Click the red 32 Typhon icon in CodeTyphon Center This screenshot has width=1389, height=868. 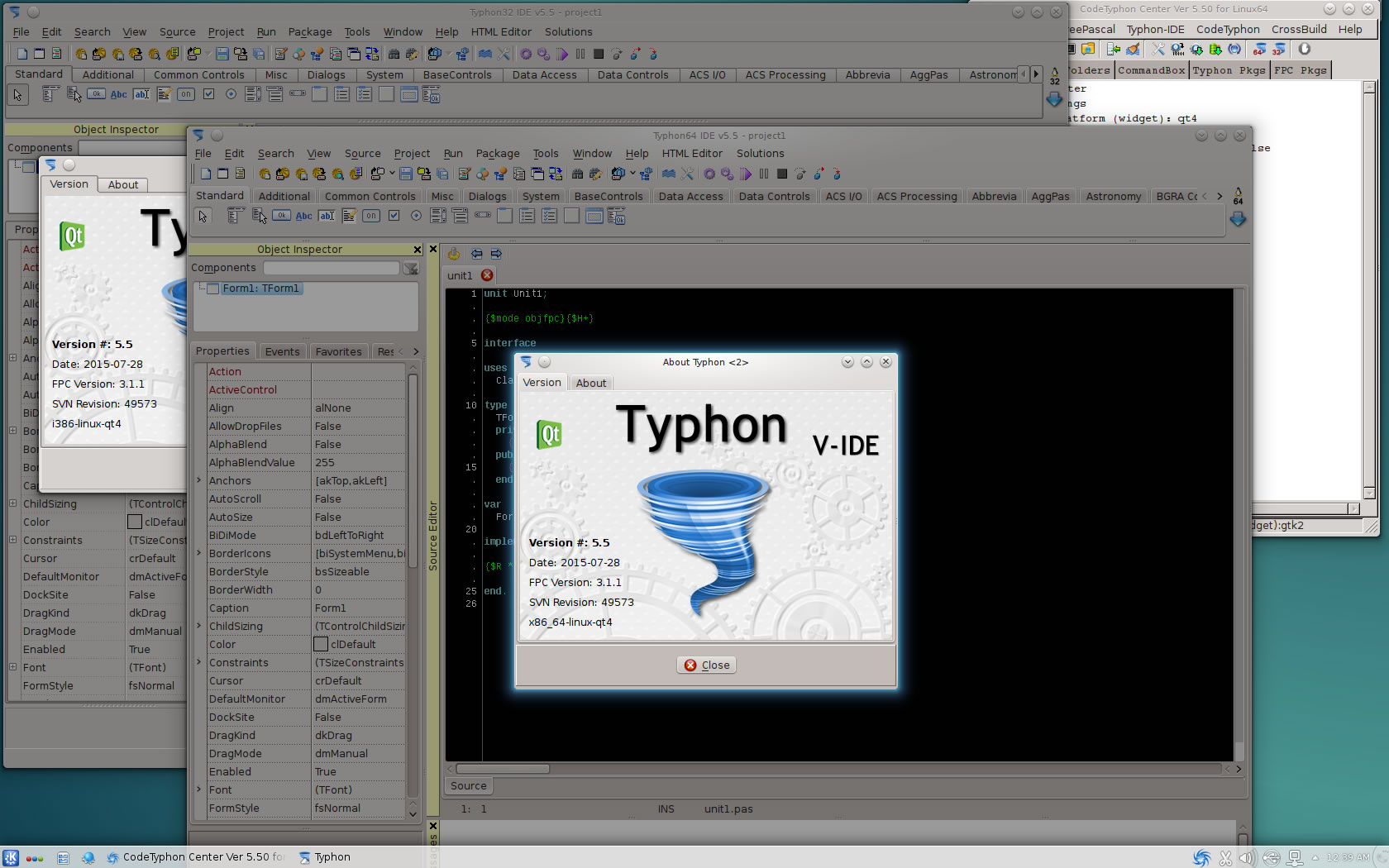click(x=1278, y=50)
